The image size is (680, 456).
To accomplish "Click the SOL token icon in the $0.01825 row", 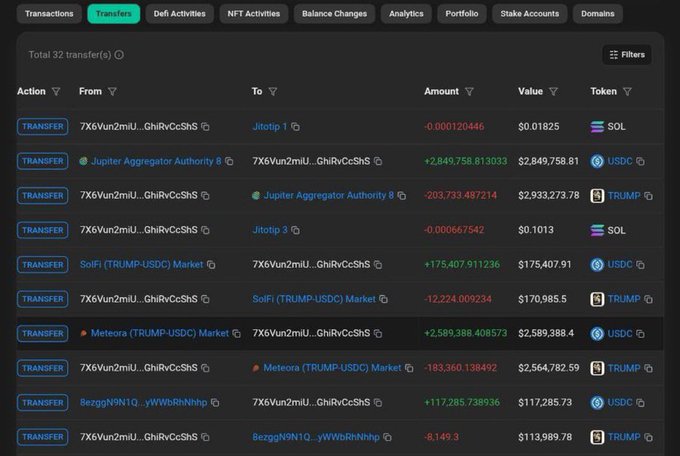I will pyautogui.click(x=597, y=127).
